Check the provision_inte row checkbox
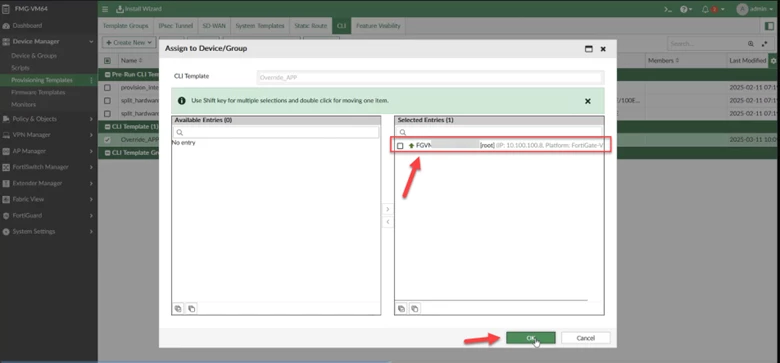 [107, 88]
